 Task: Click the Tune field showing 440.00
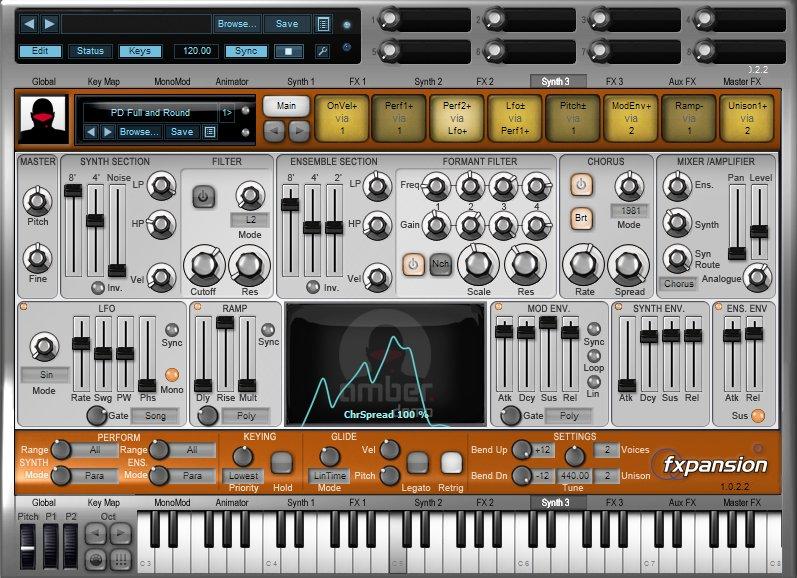point(574,476)
